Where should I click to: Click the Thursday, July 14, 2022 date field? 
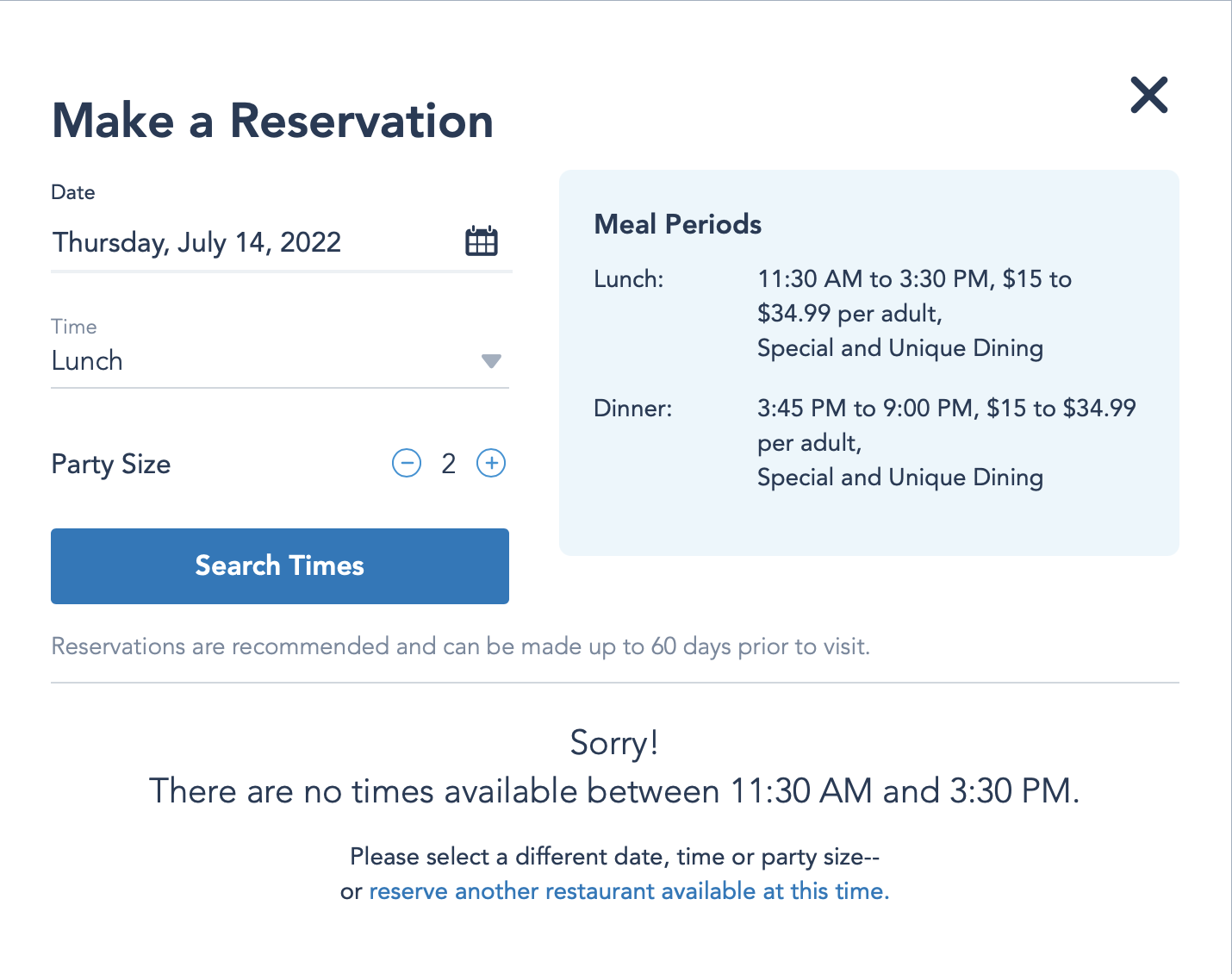click(x=197, y=242)
